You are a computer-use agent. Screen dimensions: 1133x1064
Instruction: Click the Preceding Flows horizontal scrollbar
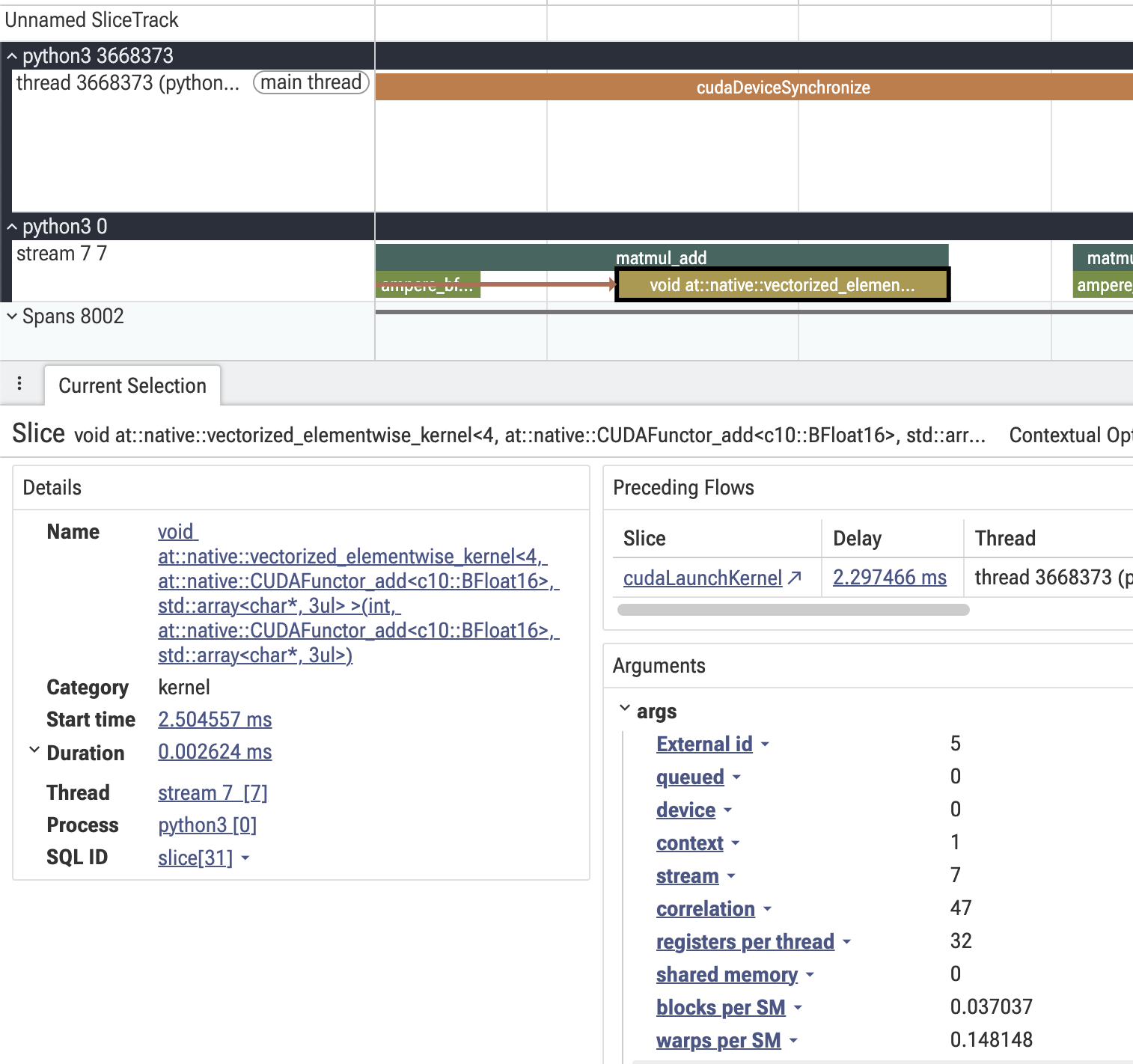coord(793,610)
